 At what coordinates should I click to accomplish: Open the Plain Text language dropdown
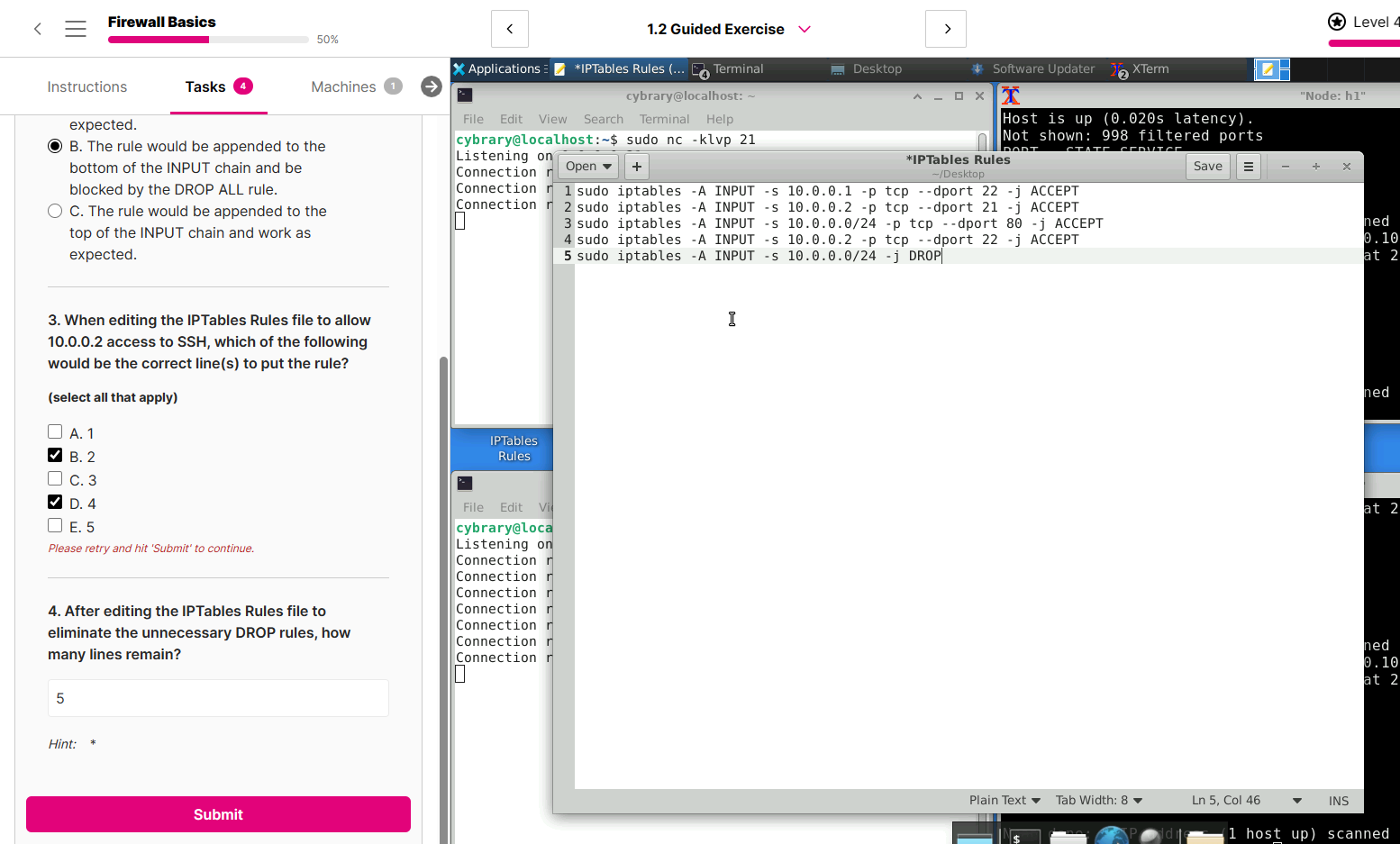pyautogui.click(x=1005, y=800)
